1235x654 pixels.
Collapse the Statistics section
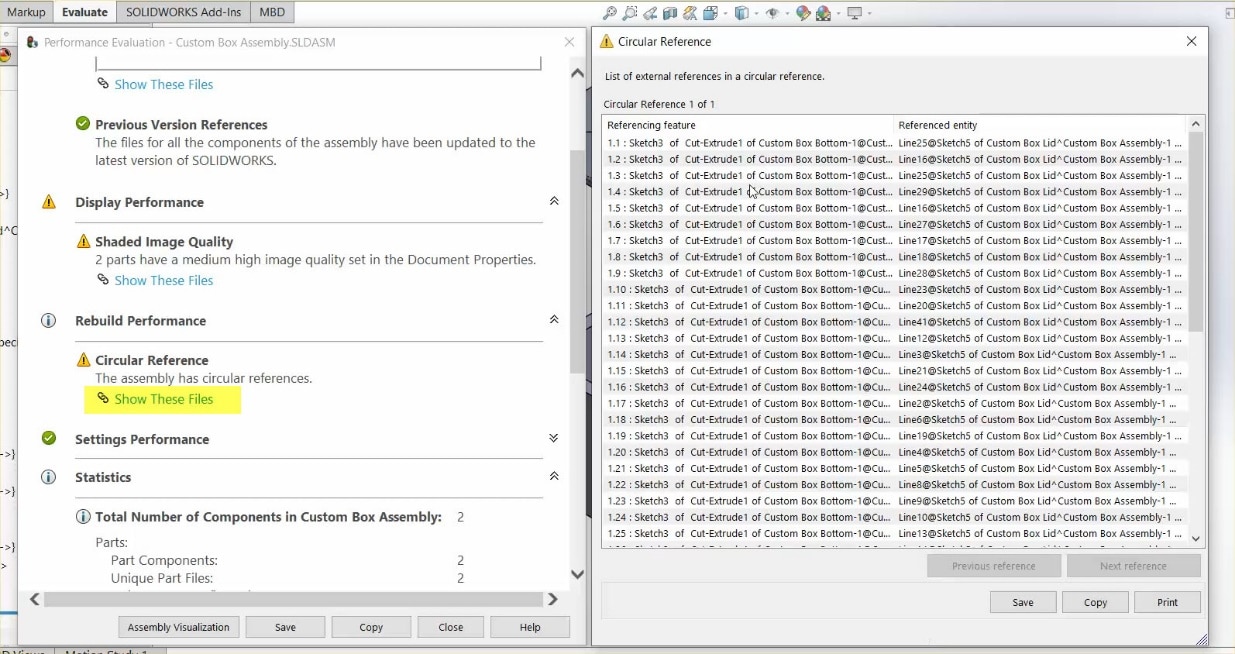(x=554, y=476)
